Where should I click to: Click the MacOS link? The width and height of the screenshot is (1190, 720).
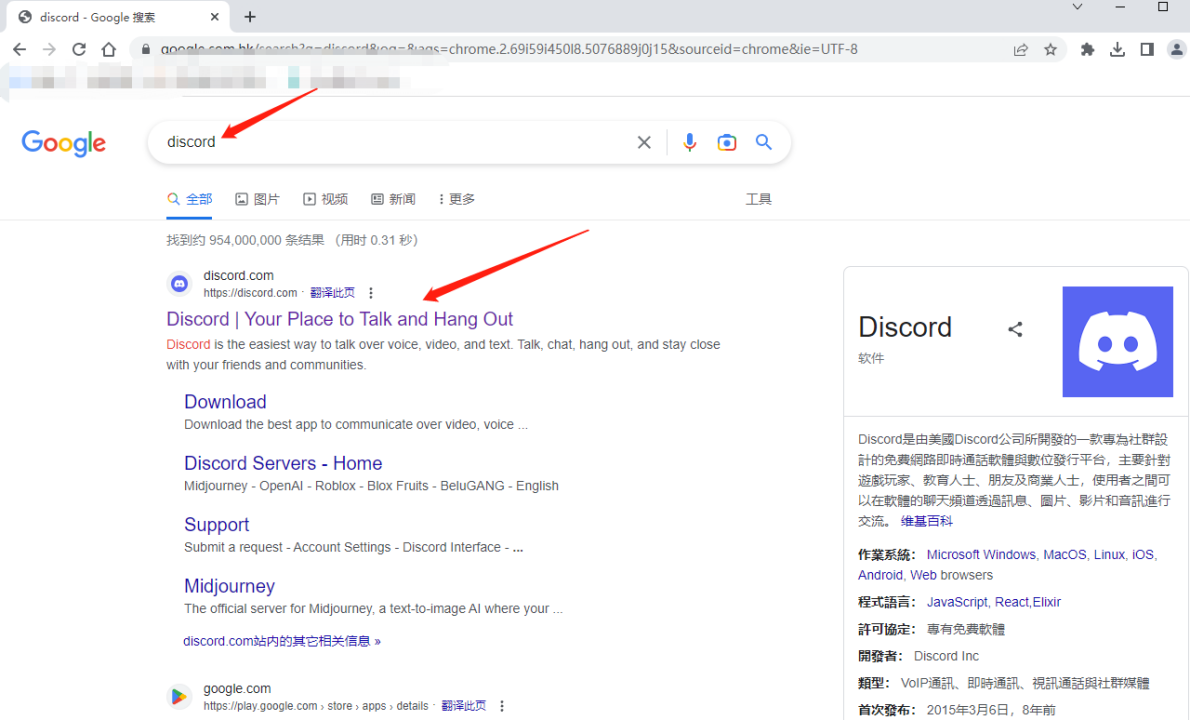pos(1064,555)
